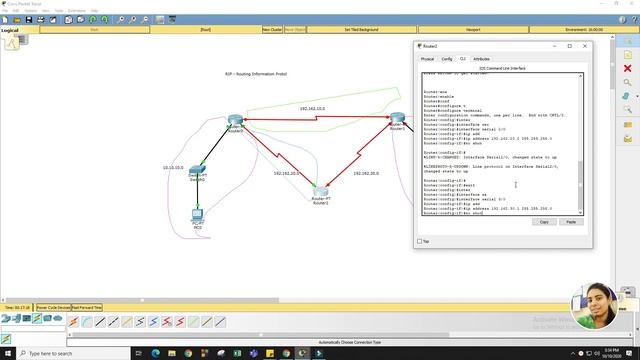The height and width of the screenshot is (360, 640).
Task: Click the New file toolbar icon
Action: pos(5,20)
